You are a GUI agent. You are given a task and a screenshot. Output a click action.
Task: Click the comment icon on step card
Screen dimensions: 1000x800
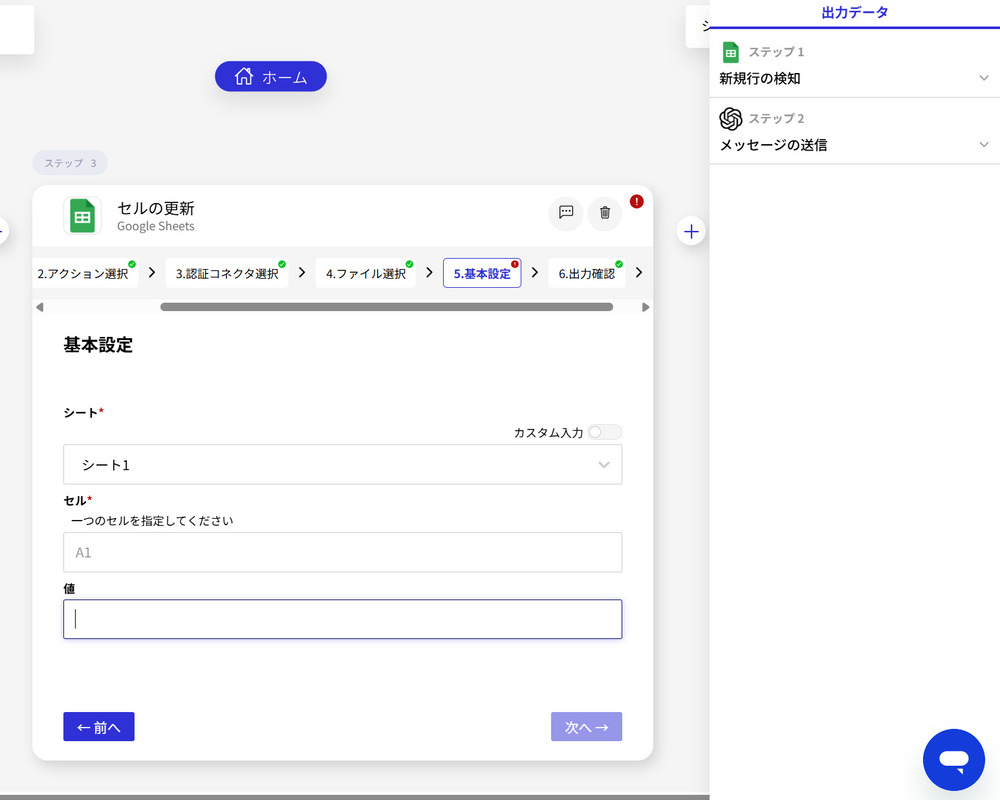click(565, 212)
